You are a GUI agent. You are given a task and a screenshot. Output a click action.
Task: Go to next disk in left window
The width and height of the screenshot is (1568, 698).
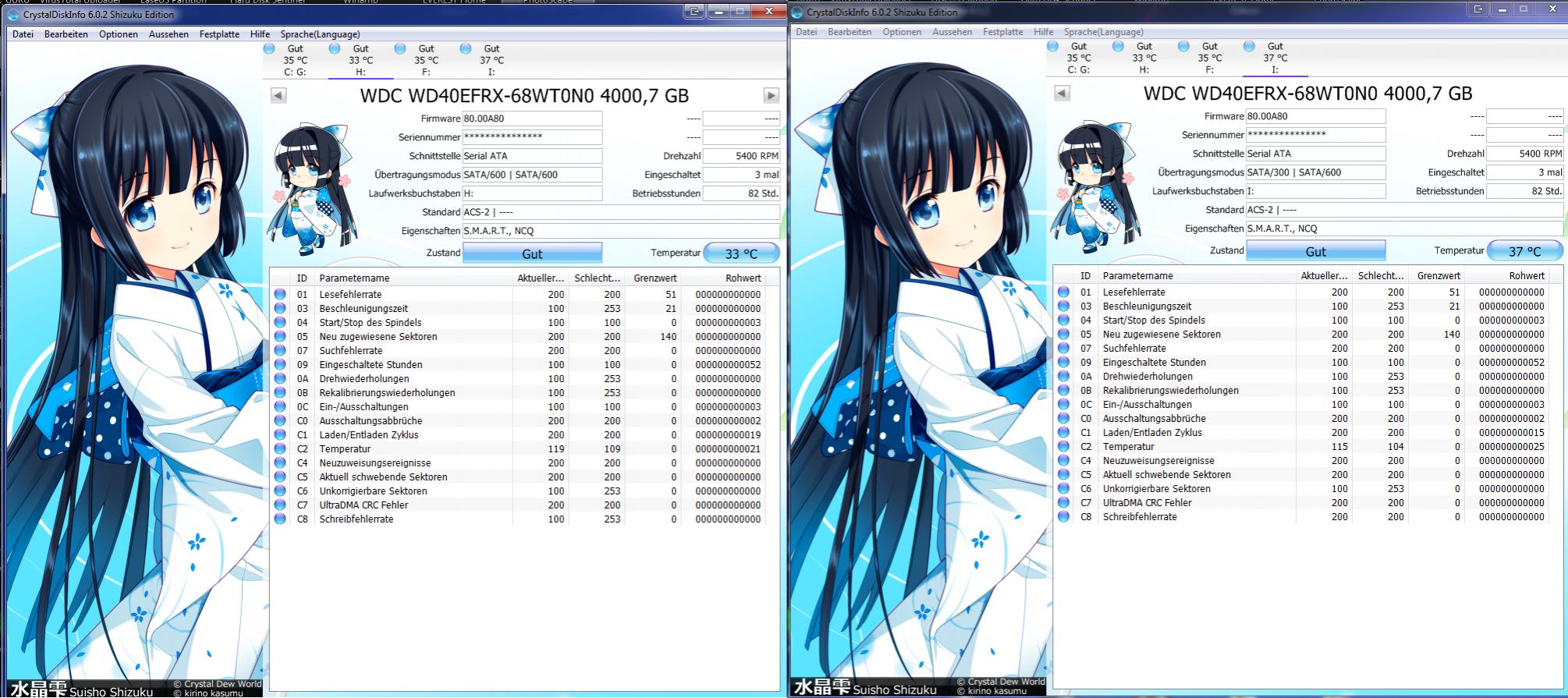tap(771, 95)
